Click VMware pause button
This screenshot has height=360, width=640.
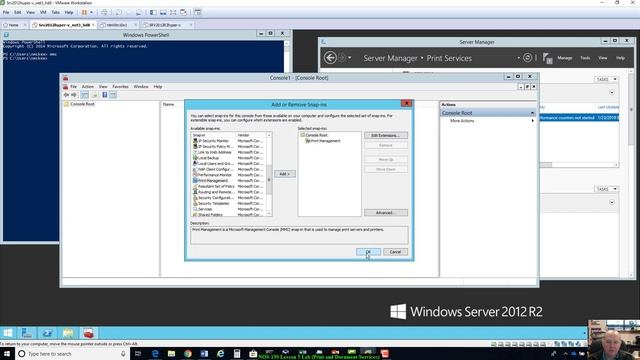point(84,13)
